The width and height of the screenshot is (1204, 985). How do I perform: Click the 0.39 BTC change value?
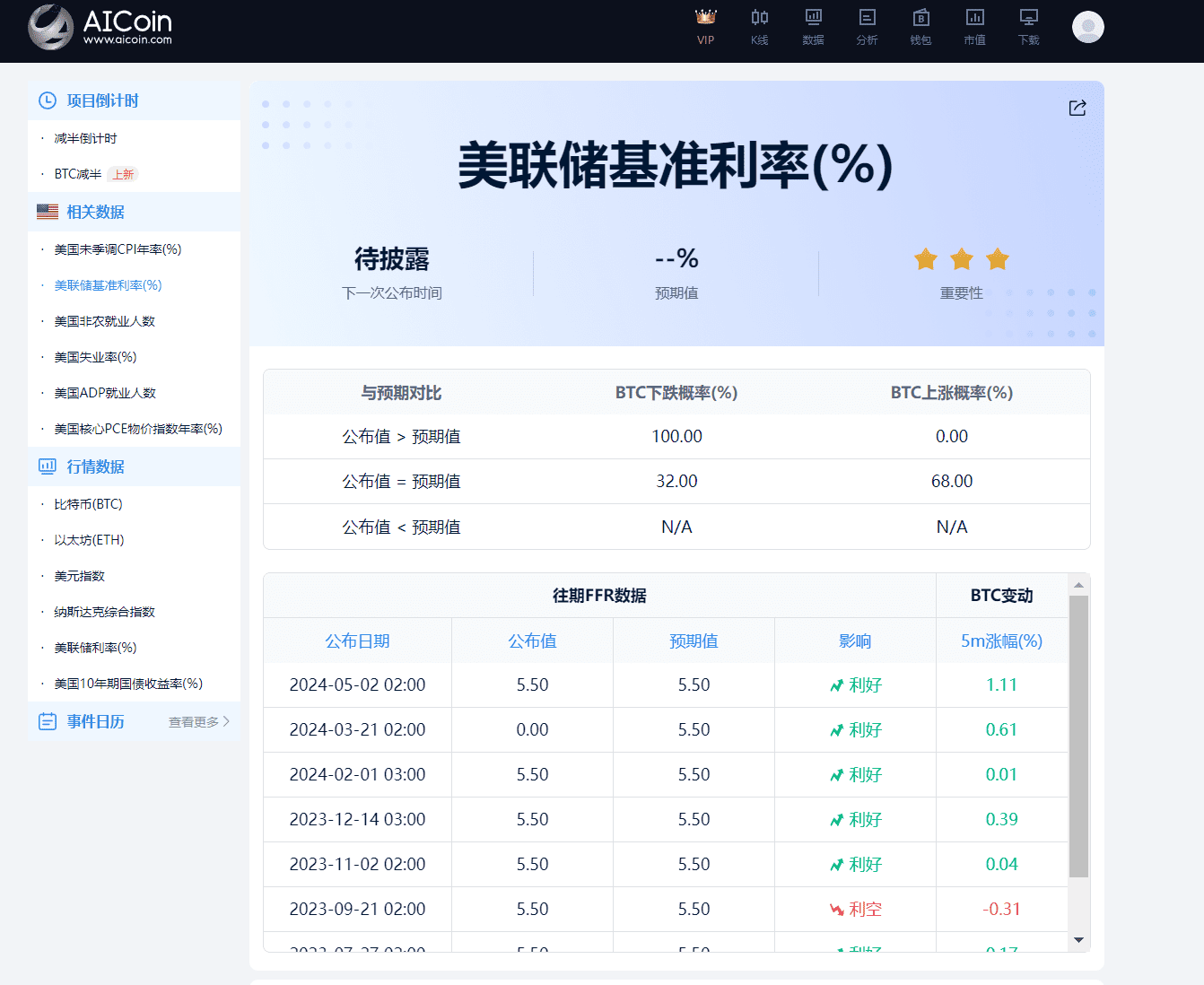coord(1001,819)
